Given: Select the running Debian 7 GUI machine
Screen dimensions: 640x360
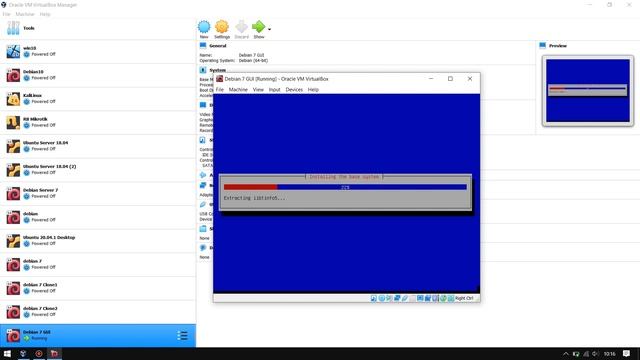Looking at the screenshot, I should [98, 336].
